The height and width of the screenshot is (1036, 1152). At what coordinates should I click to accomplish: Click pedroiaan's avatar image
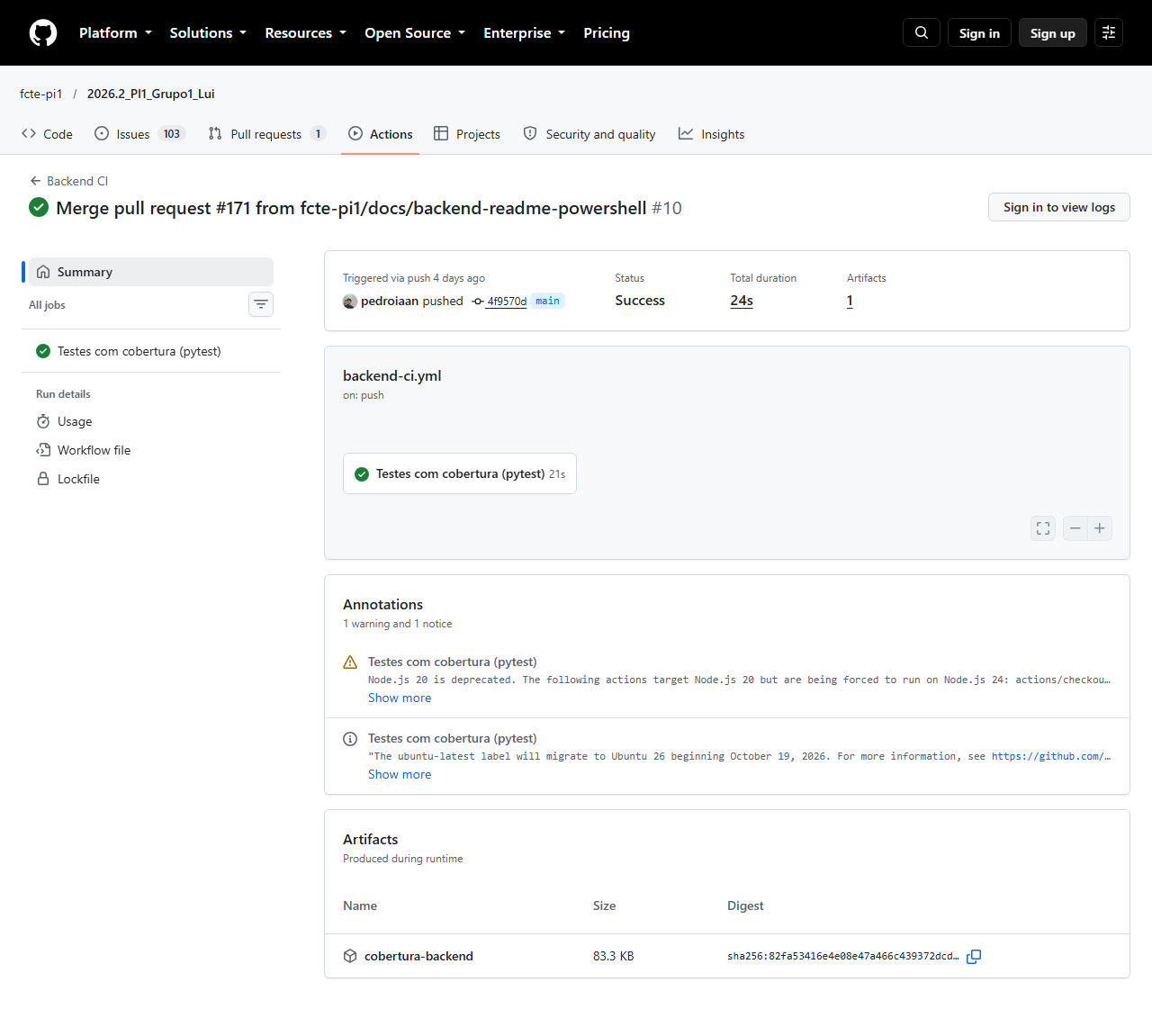tap(350, 302)
